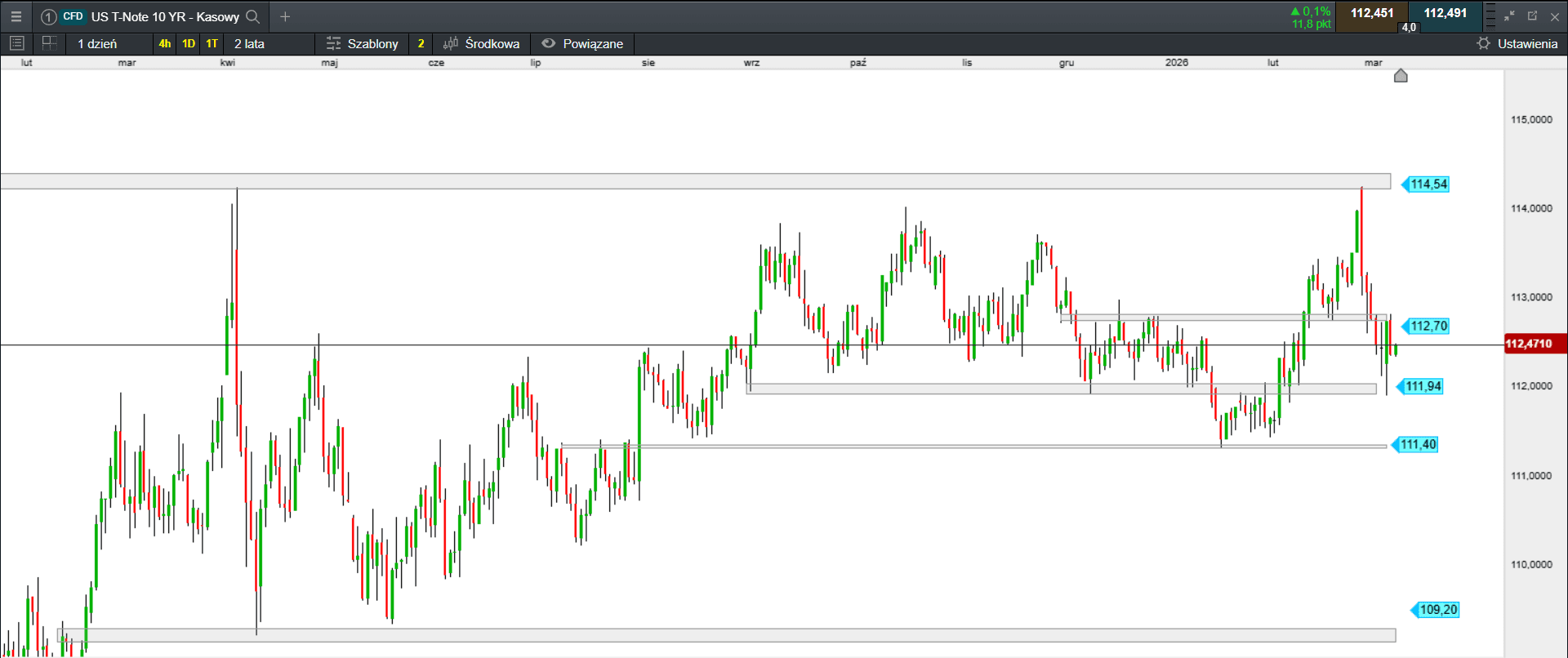Click the sell price 112,451 button

point(1372,14)
